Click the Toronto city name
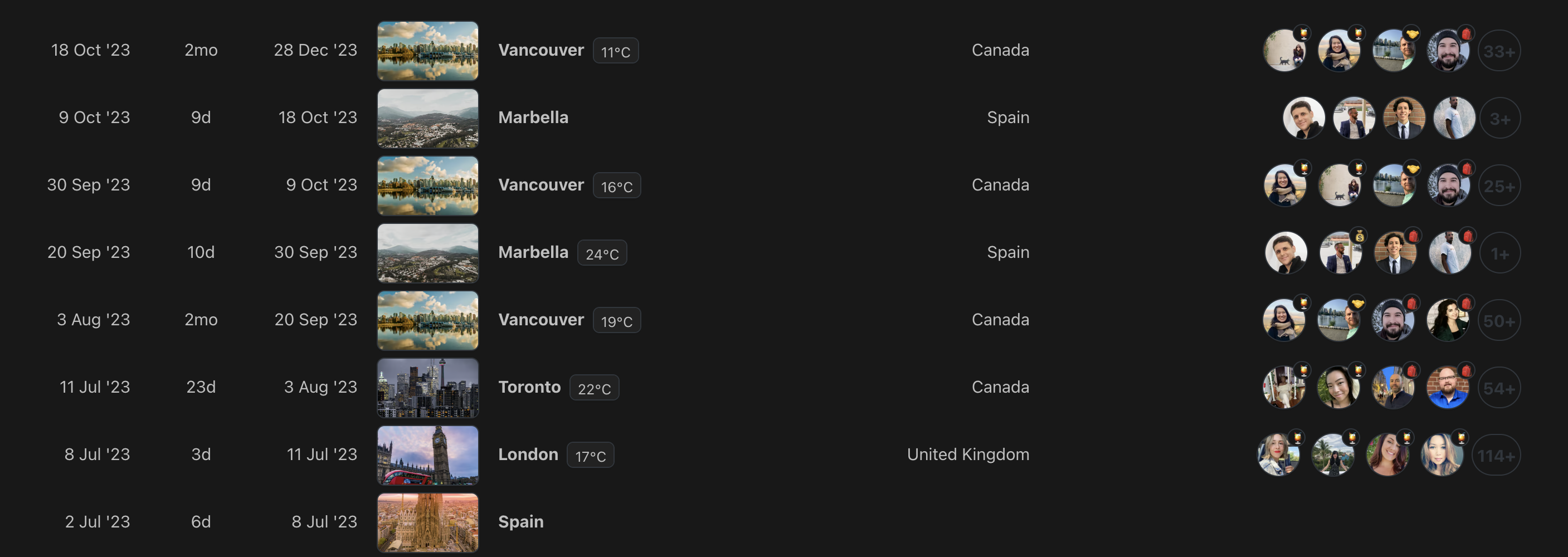This screenshot has width=1568, height=557. click(529, 387)
